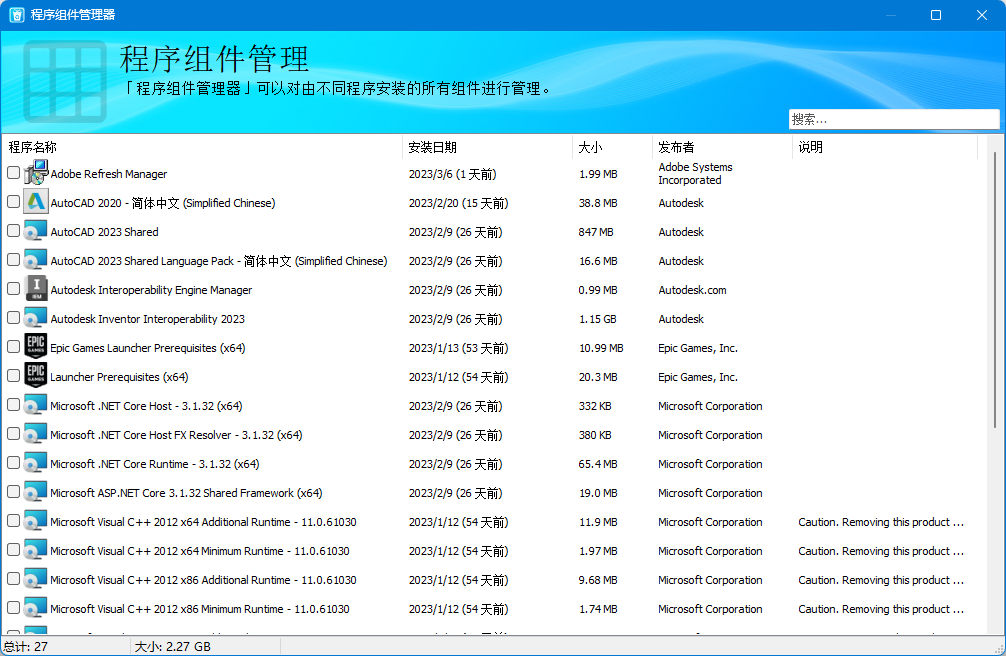Click the Adobe Refresh Manager program icon
Screen dimensions: 1006x656
coord(36,173)
